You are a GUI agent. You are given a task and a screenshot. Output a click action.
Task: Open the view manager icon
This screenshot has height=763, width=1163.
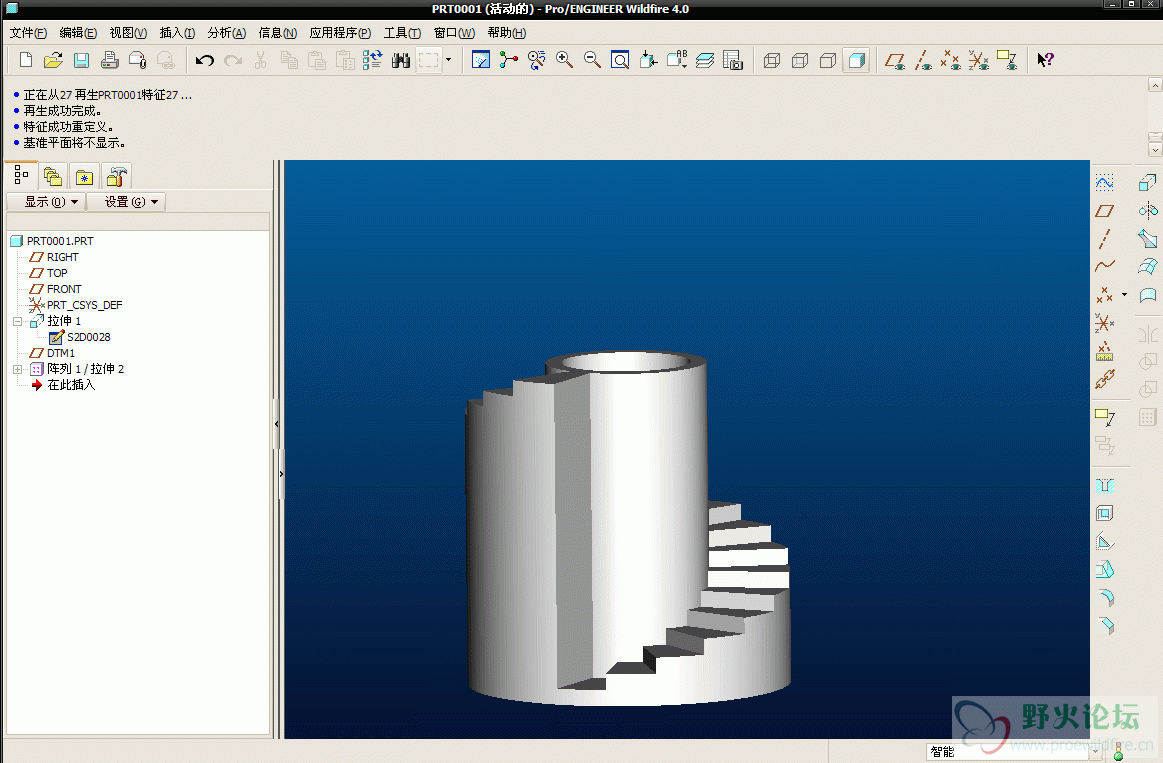[733, 60]
